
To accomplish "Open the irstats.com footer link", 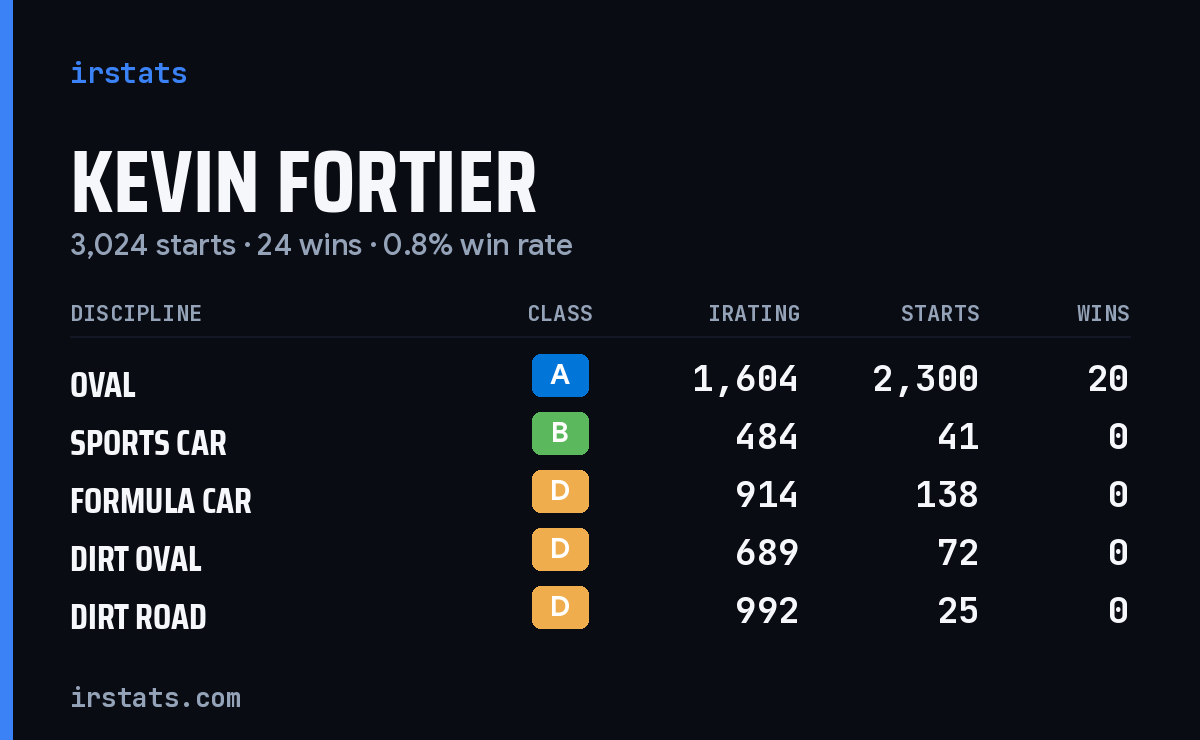I will (155, 697).
